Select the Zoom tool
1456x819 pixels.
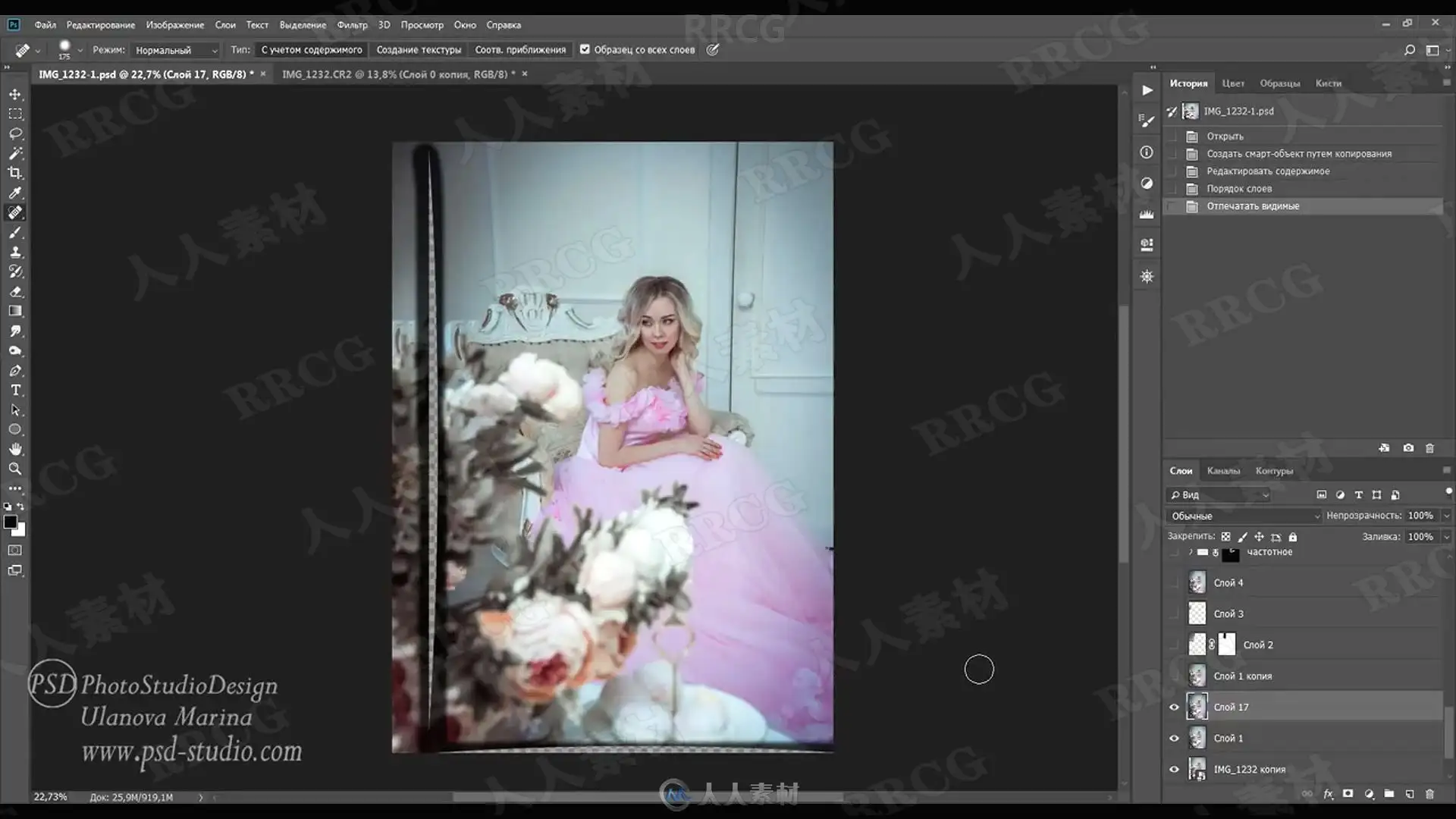[15, 469]
